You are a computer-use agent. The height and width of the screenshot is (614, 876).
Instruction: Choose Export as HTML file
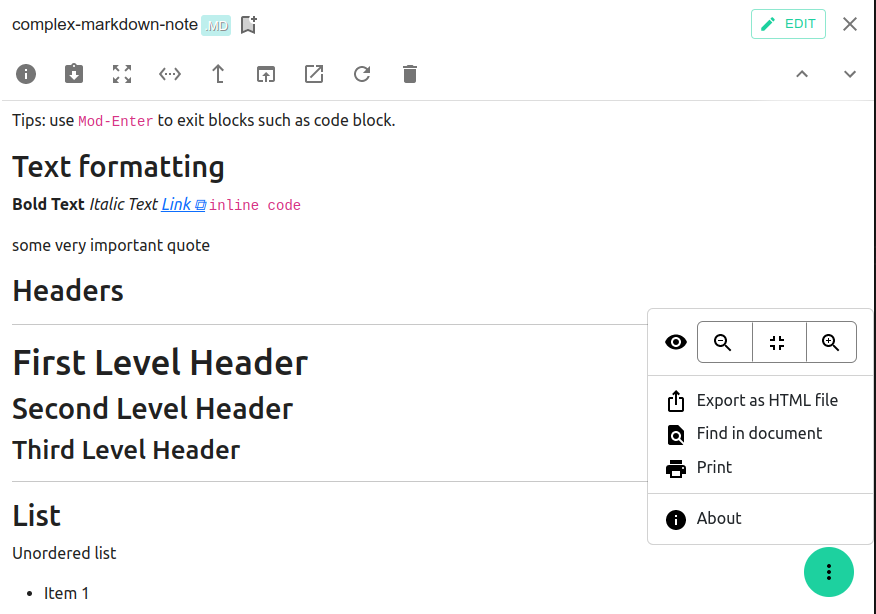(x=765, y=400)
